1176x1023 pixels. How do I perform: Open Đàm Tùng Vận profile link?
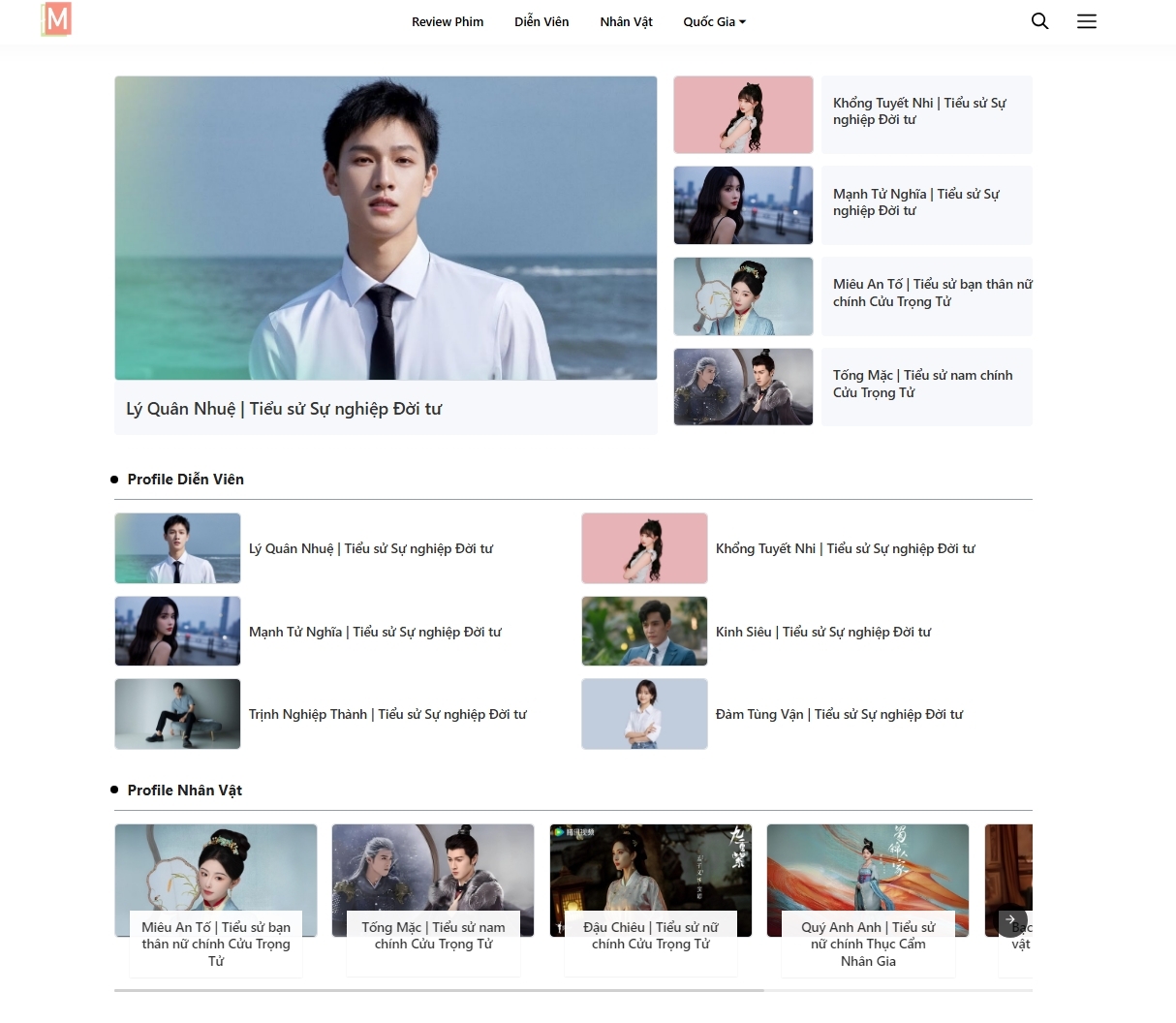(x=839, y=714)
